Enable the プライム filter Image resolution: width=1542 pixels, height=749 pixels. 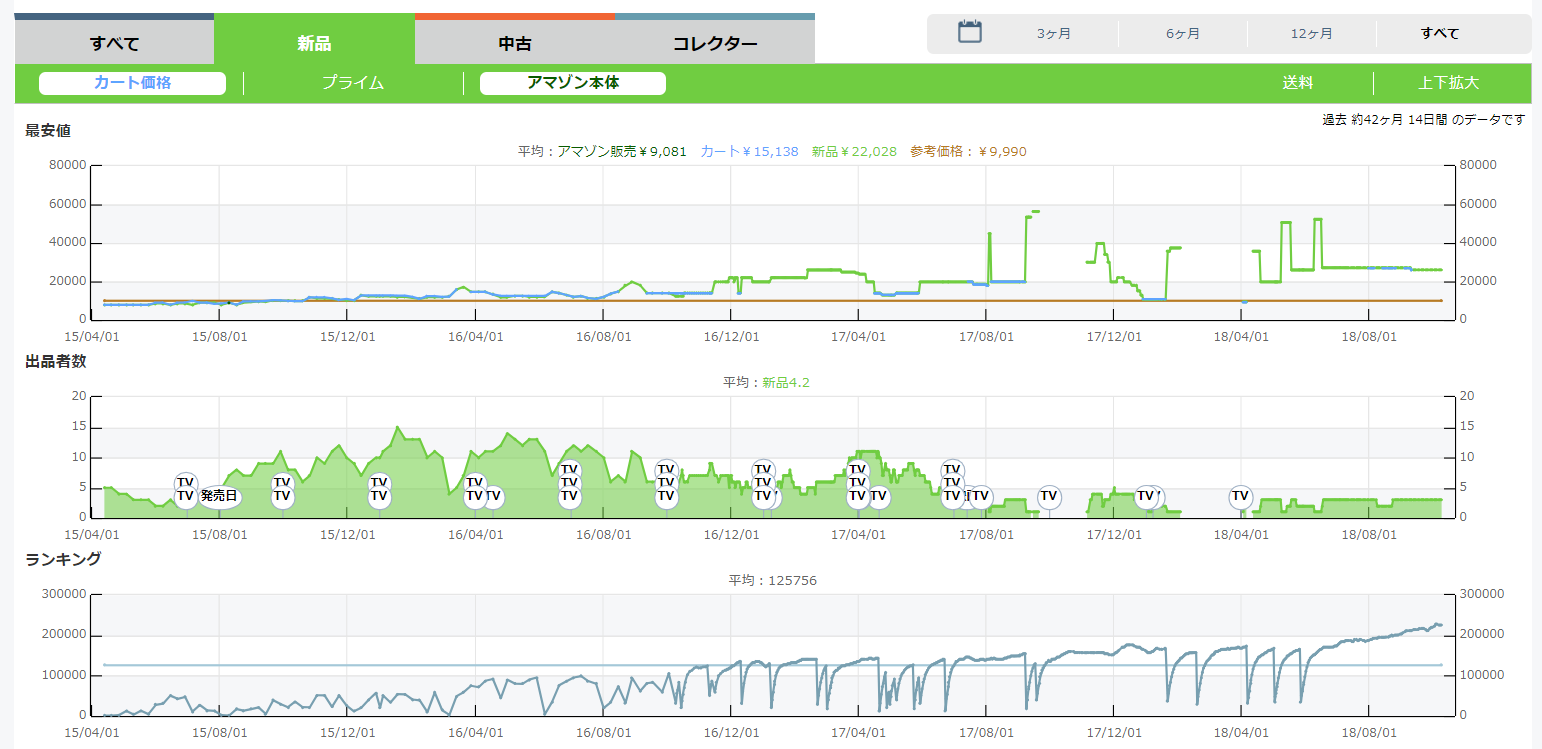(x=353, y=83)
